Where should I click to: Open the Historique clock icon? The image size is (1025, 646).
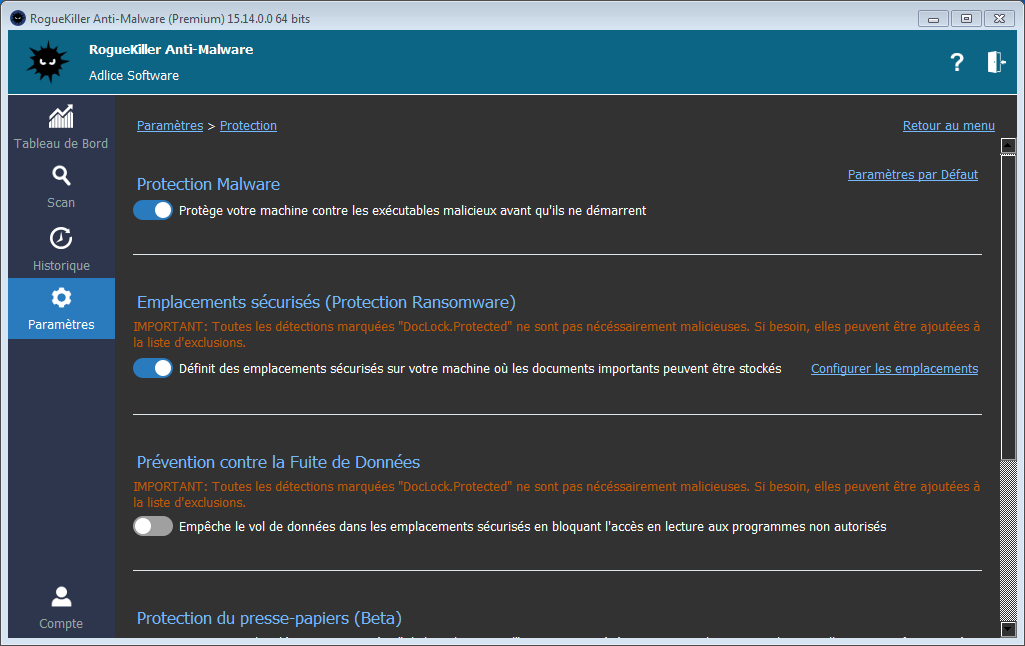(x=61, y=239)
